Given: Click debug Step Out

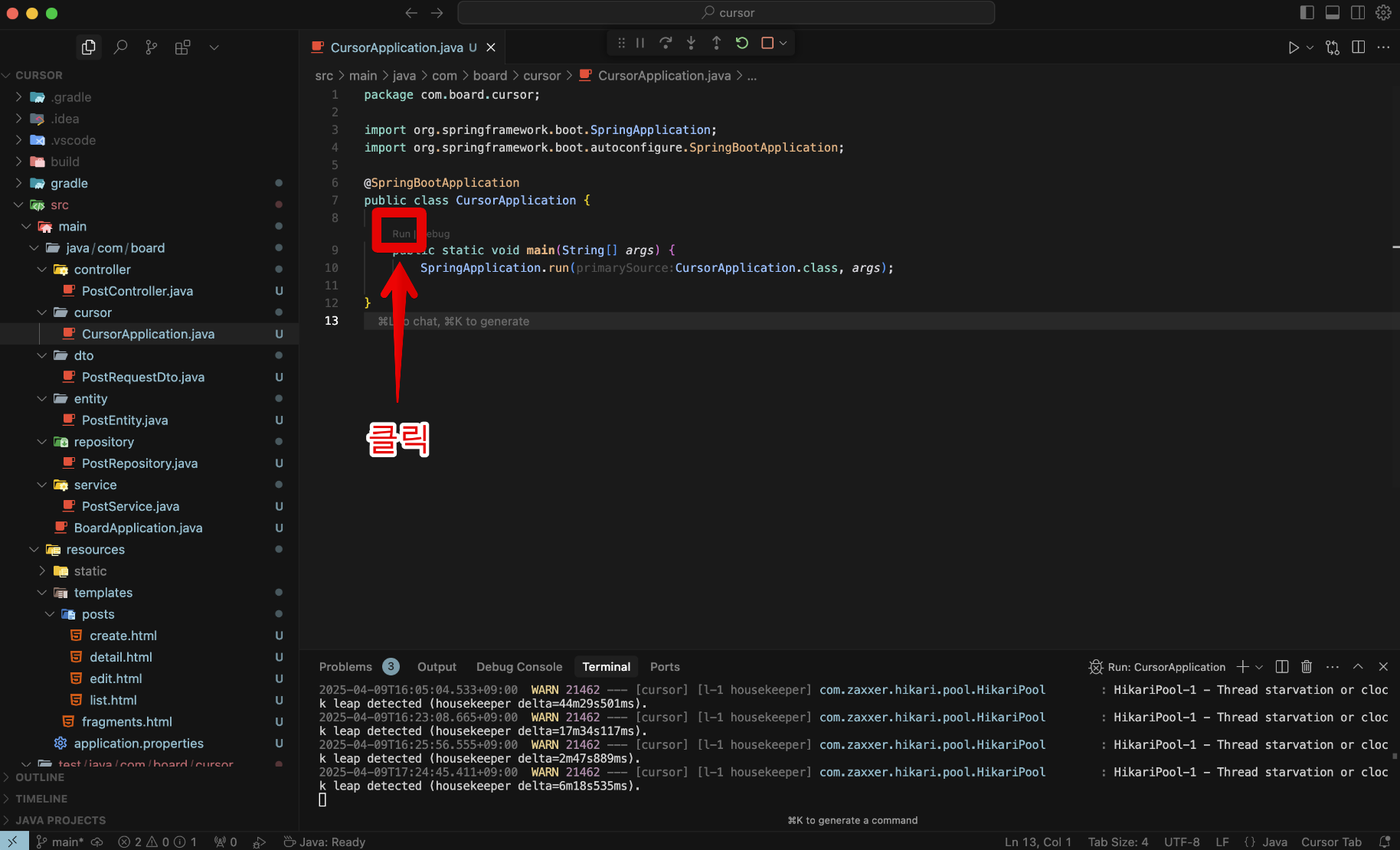Looking at the screenshot, I should pos(716,43).
